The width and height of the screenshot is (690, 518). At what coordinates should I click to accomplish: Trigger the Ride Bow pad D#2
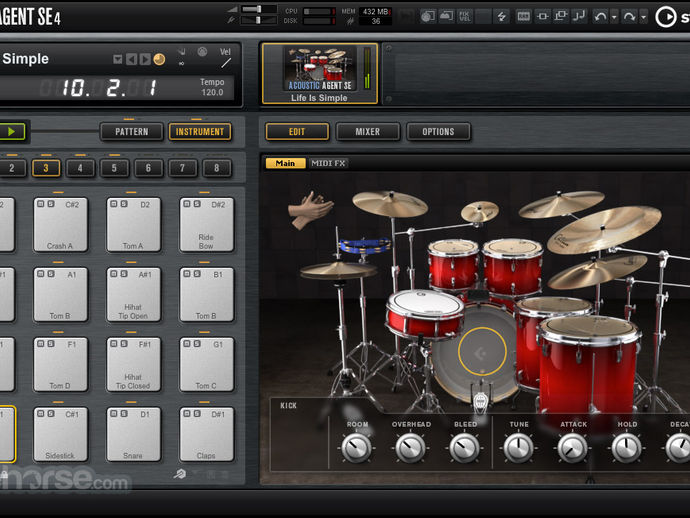coord(206,227)
